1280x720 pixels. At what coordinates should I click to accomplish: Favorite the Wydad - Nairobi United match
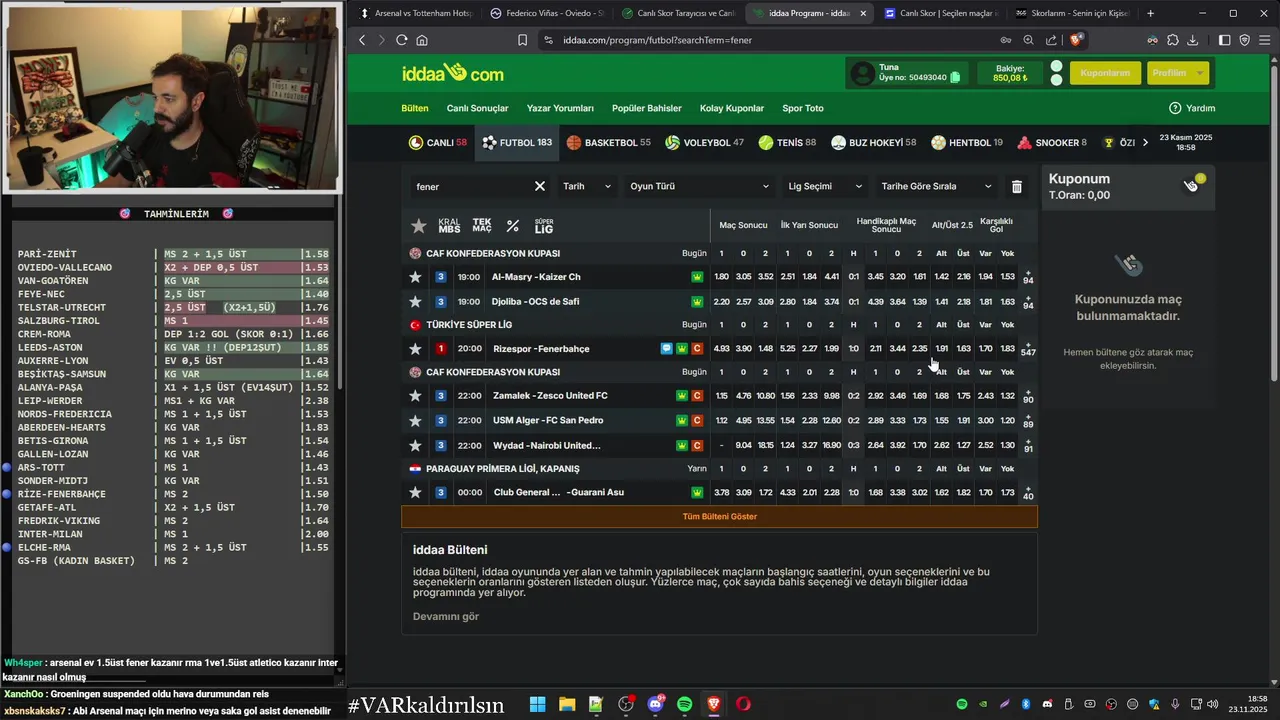(x=415, y=446)
